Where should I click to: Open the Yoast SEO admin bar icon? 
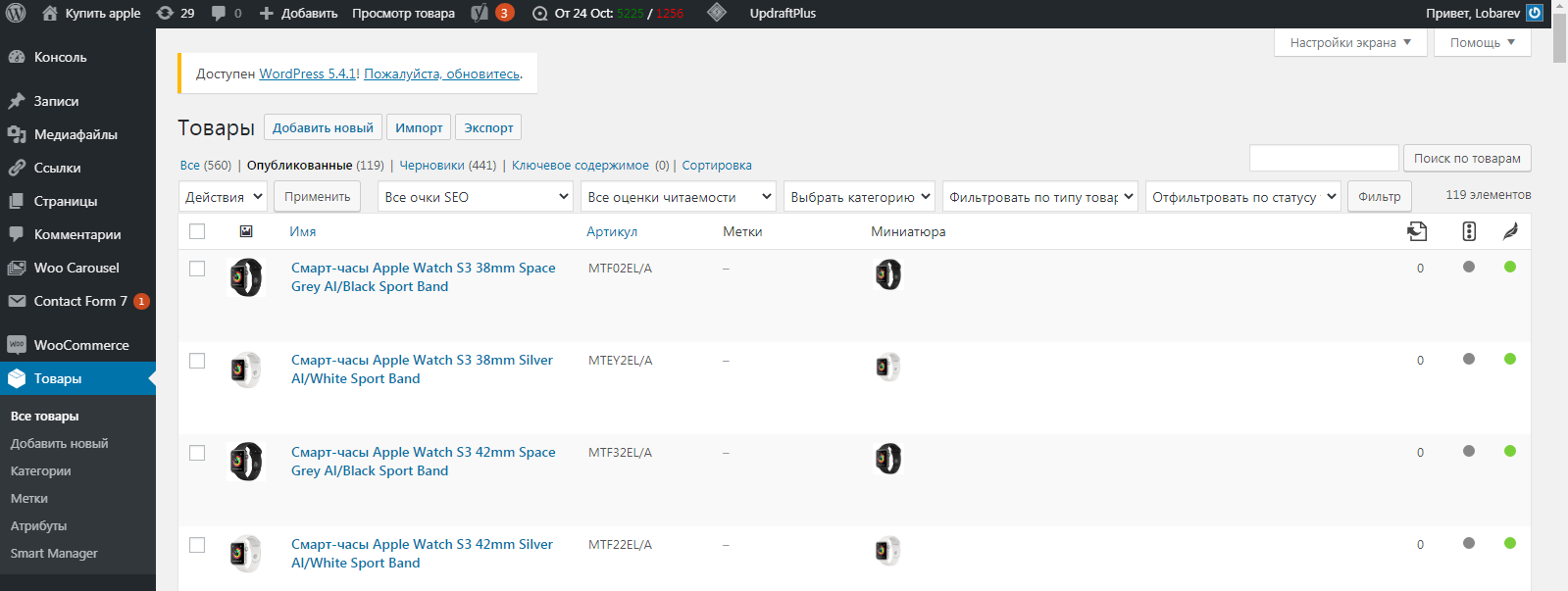pos(480,13)
